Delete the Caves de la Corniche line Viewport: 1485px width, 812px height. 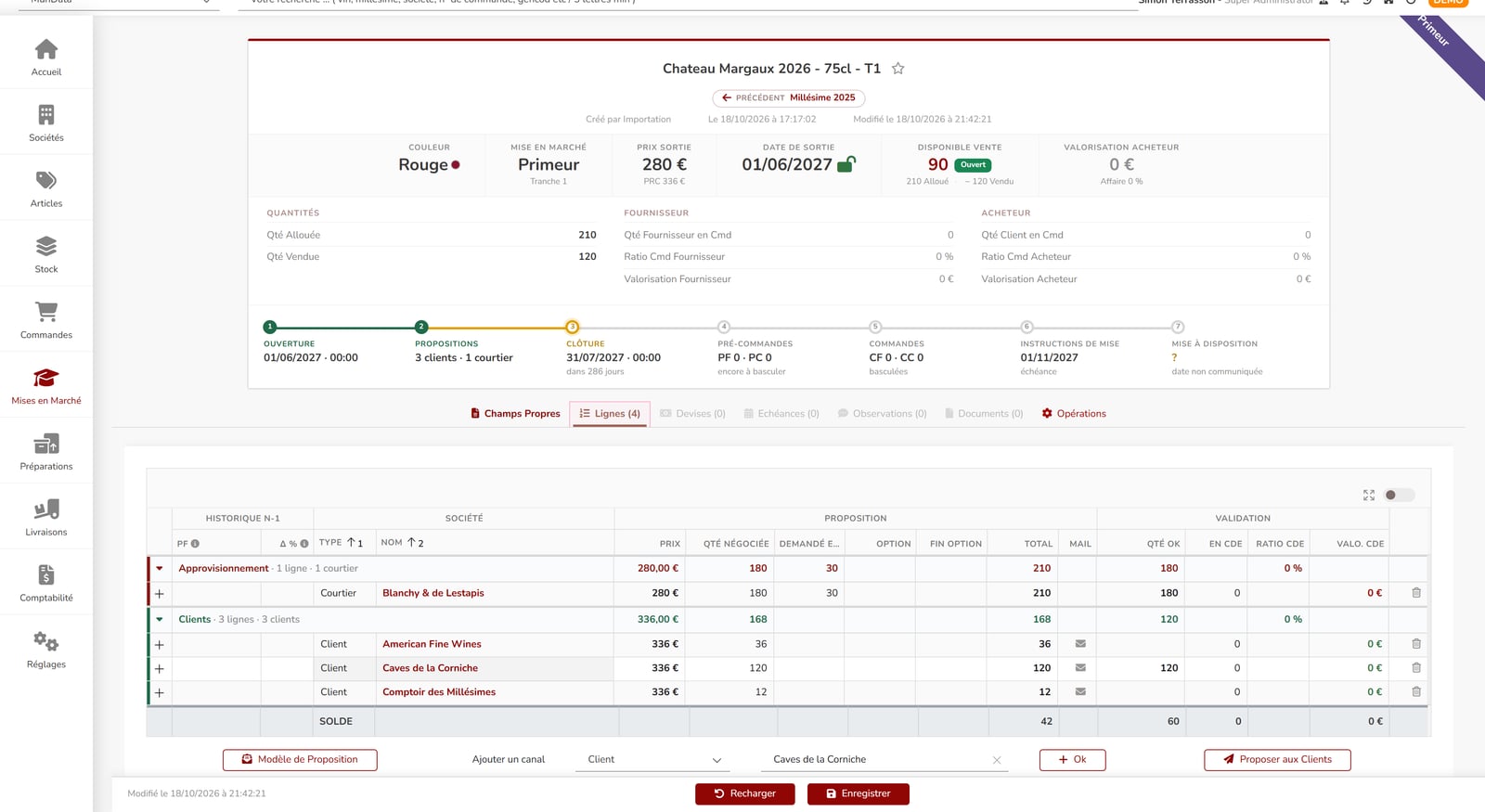pos(1416,668)
